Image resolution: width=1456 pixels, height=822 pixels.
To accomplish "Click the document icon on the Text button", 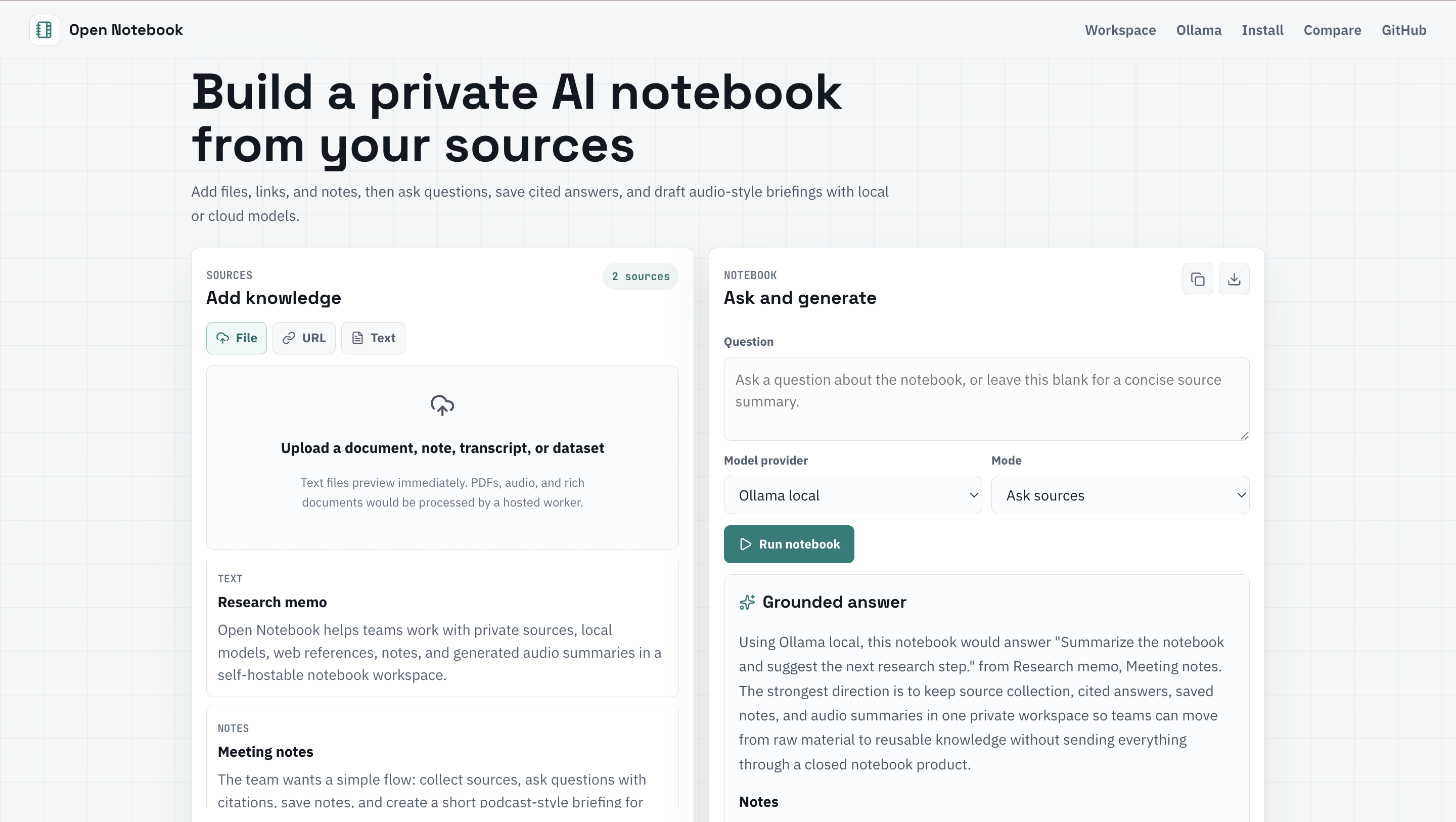I will (357, 338).
